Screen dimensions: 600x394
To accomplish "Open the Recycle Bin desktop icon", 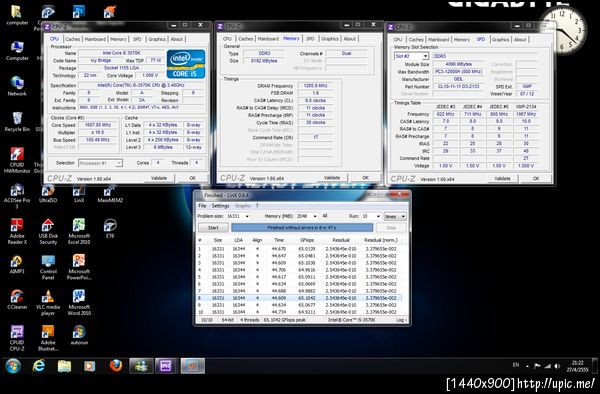I will tap(17, 122).
